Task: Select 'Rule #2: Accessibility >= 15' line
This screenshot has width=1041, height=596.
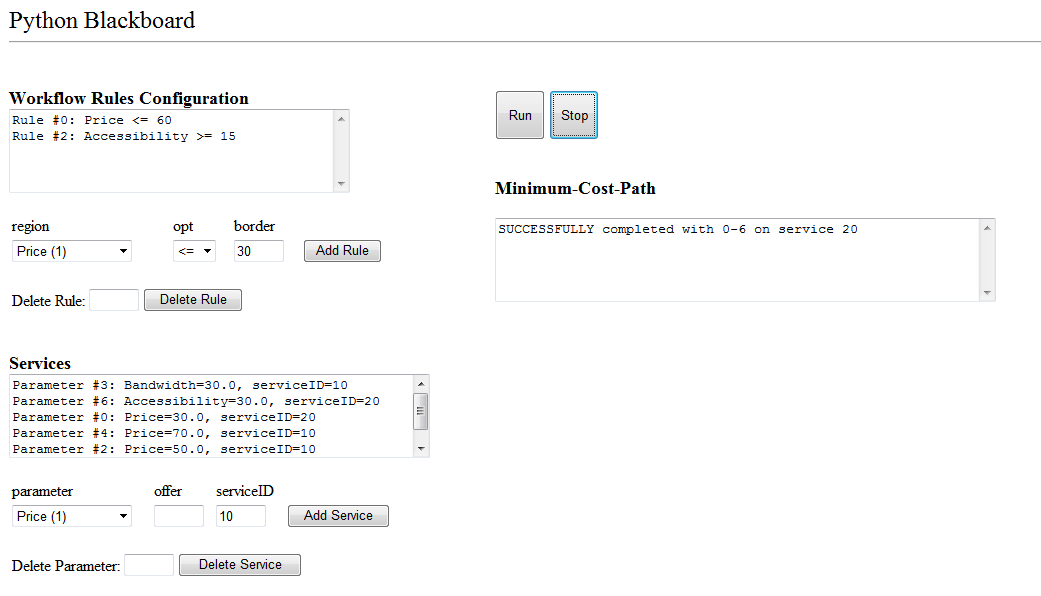Action: point(123,136)
